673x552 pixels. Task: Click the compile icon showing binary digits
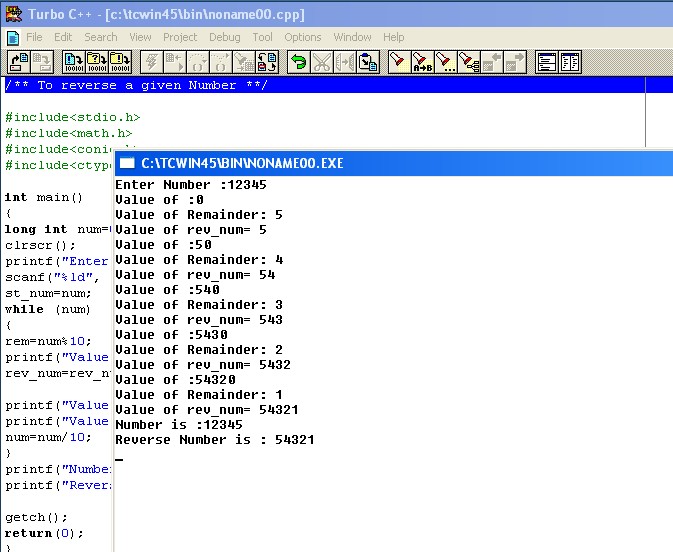click(73, 62)
